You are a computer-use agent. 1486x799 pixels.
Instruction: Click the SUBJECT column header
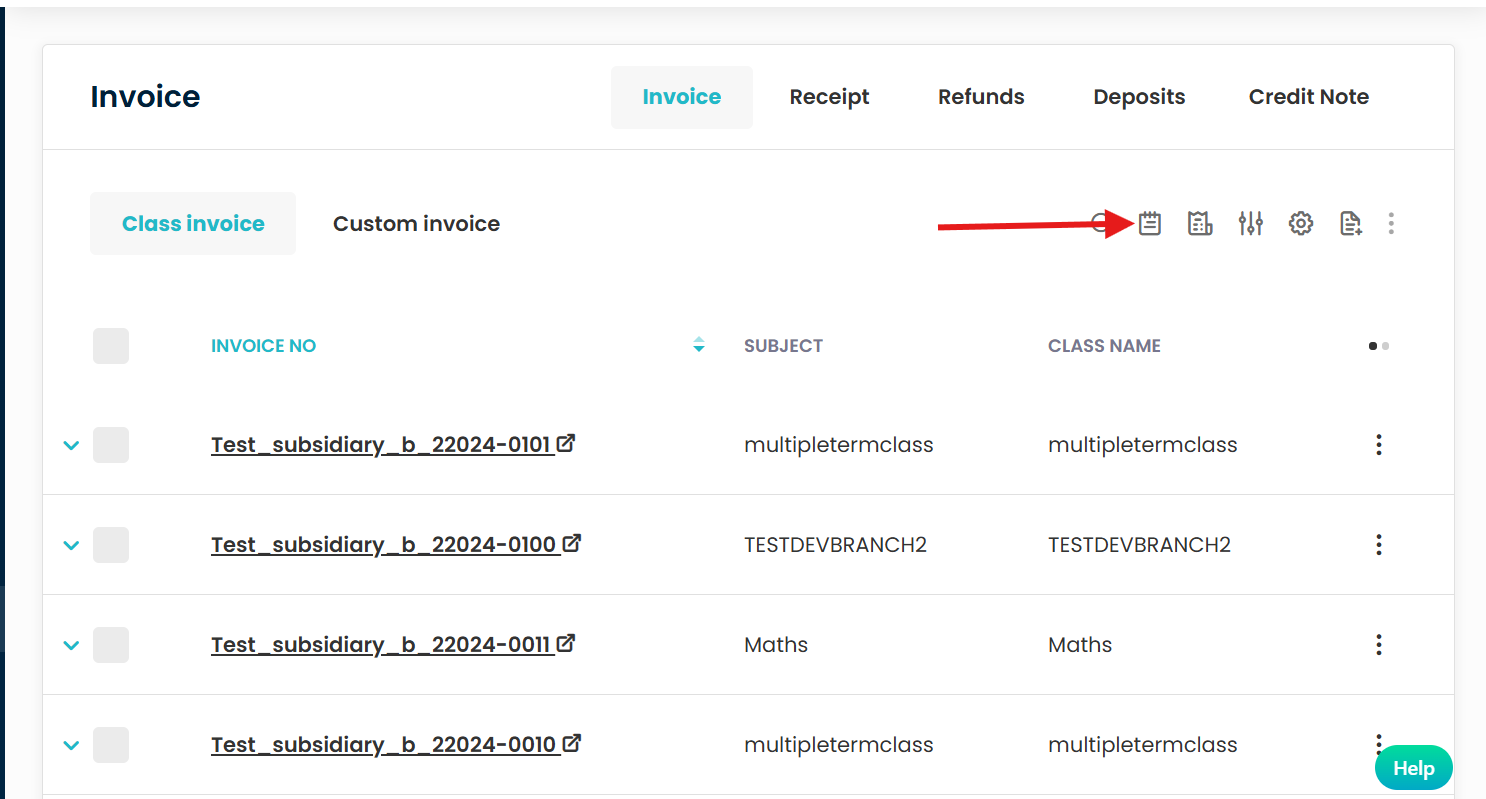(x=783, y=346)
